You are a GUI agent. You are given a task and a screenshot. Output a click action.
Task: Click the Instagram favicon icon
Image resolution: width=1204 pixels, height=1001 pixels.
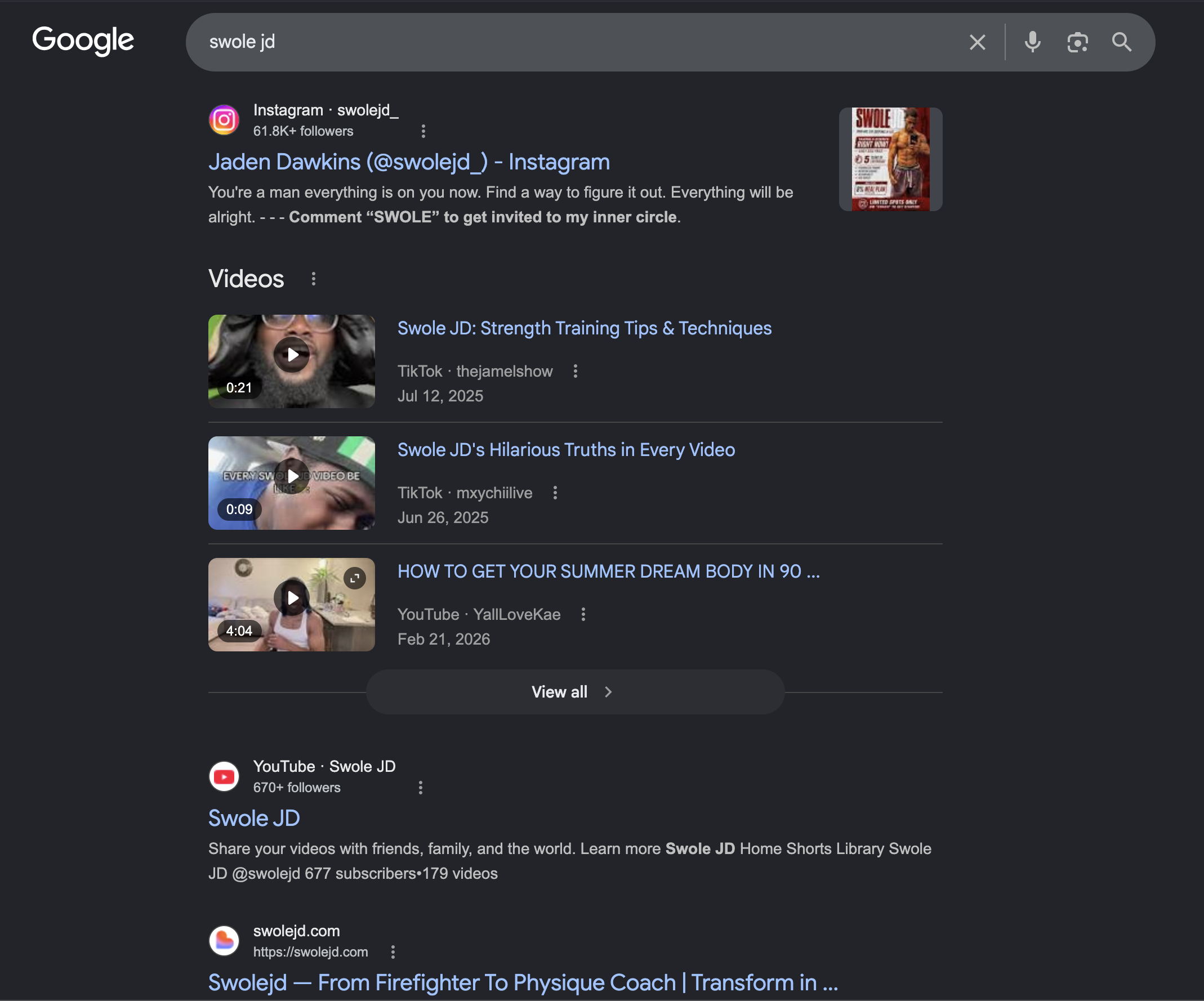click(x=224, y=120)
